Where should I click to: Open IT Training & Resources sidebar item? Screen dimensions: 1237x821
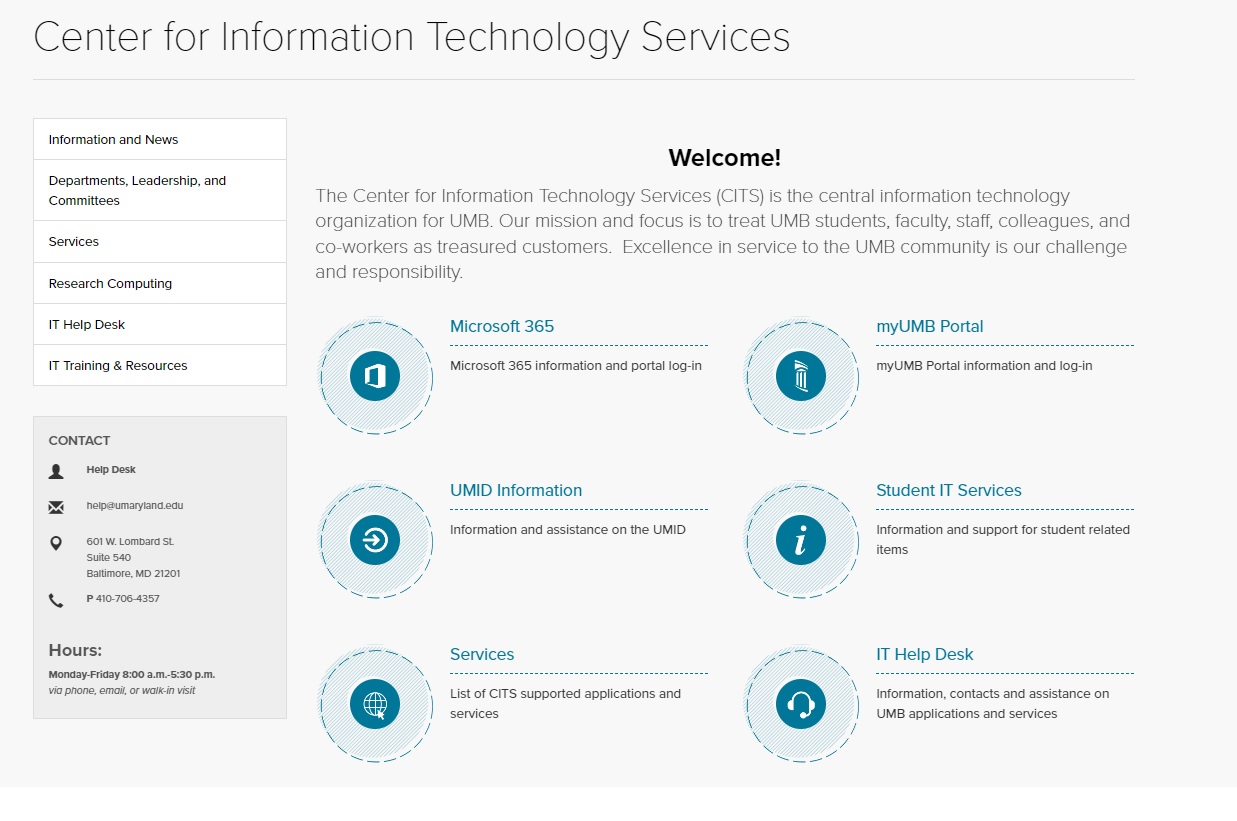[118, 366]
